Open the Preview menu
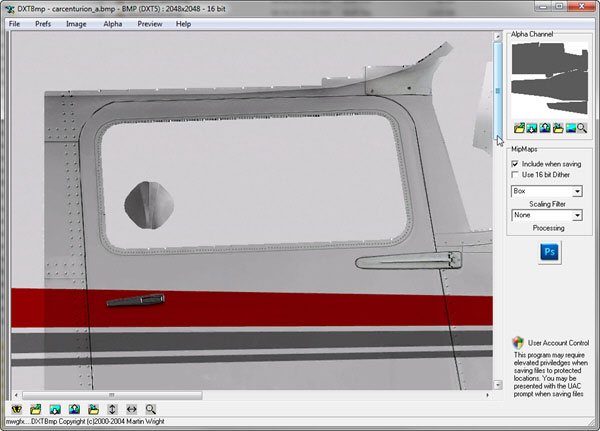Screen dimensions: 600x431 tap(150, 23)
